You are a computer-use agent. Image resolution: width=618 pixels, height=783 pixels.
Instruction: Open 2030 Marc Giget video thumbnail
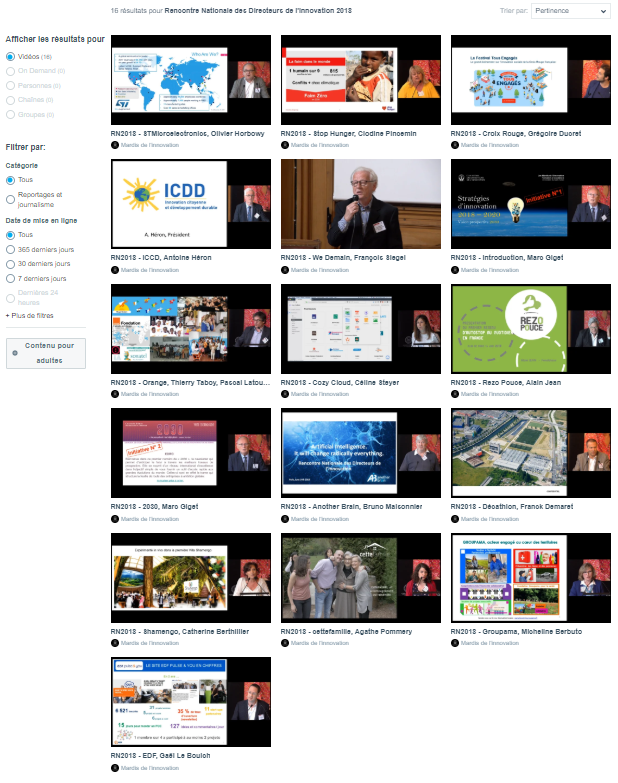click(191, 453)
